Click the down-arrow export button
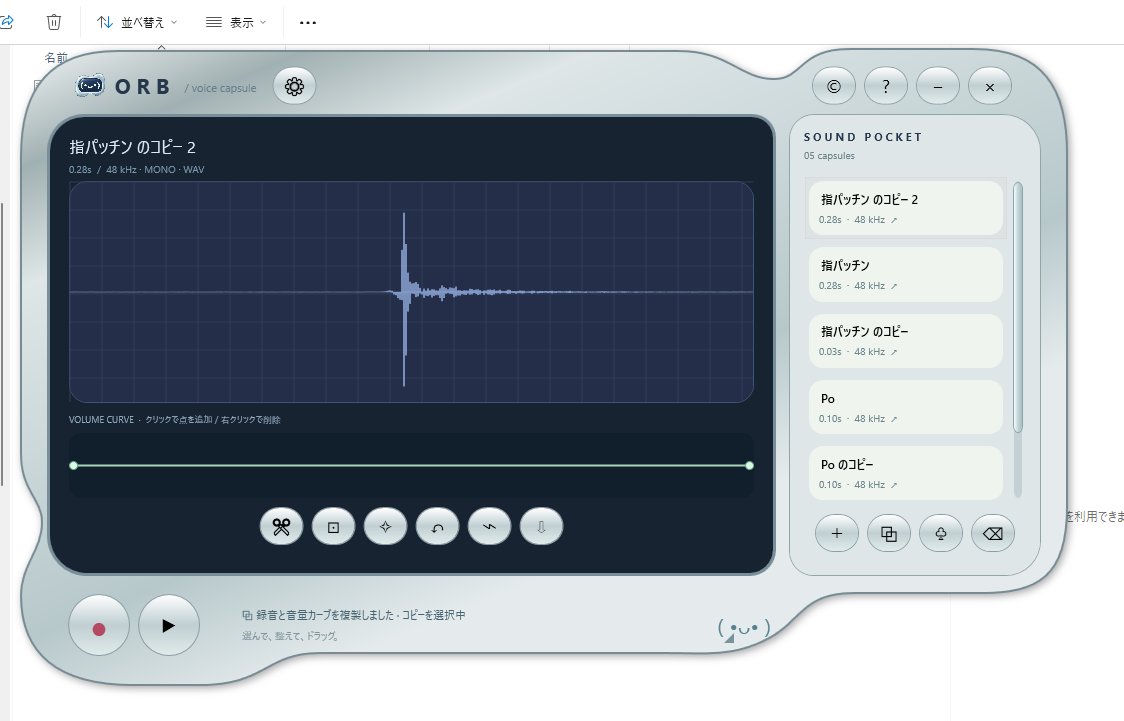The image size is (1124, 721). pos(541,527)
